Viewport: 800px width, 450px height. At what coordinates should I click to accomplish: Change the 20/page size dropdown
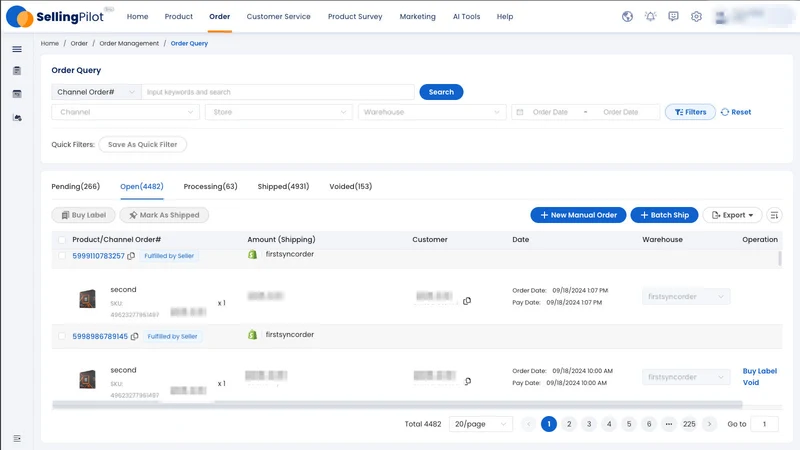(x=481, y=424)
